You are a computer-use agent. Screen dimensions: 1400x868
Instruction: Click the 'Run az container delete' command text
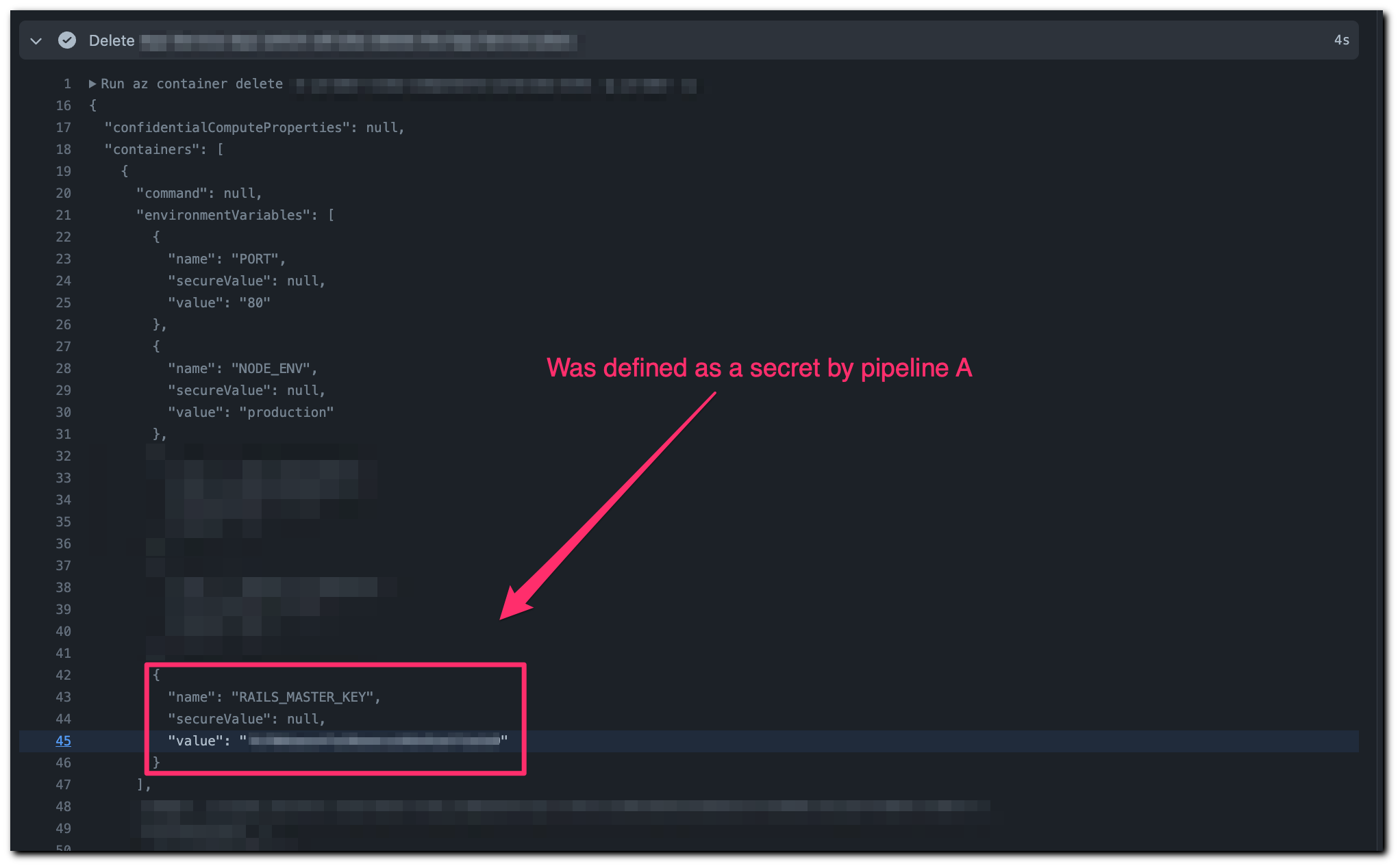click(x=192, y=84)
